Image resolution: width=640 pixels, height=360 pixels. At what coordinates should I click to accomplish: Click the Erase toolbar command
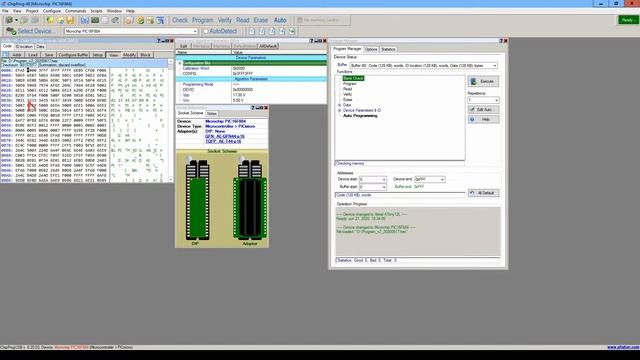(x=261, y=20)
